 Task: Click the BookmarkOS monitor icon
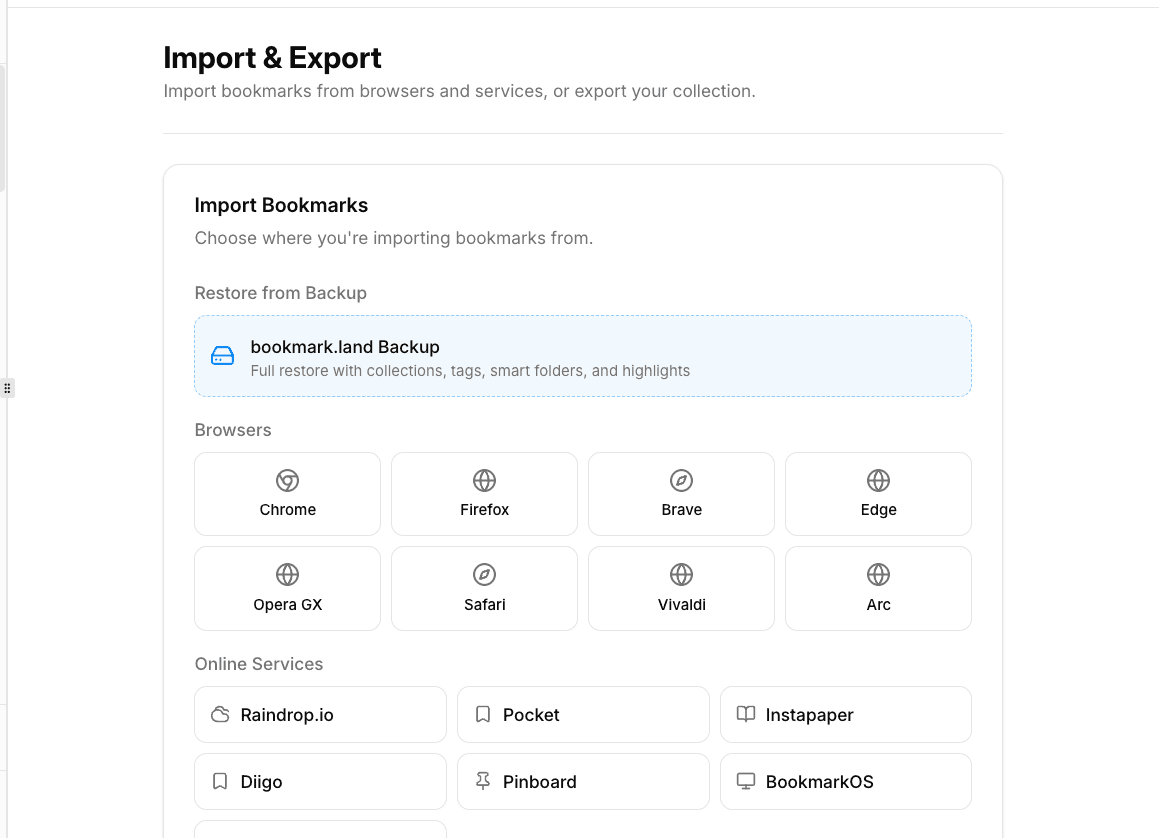tap(746, 781)
